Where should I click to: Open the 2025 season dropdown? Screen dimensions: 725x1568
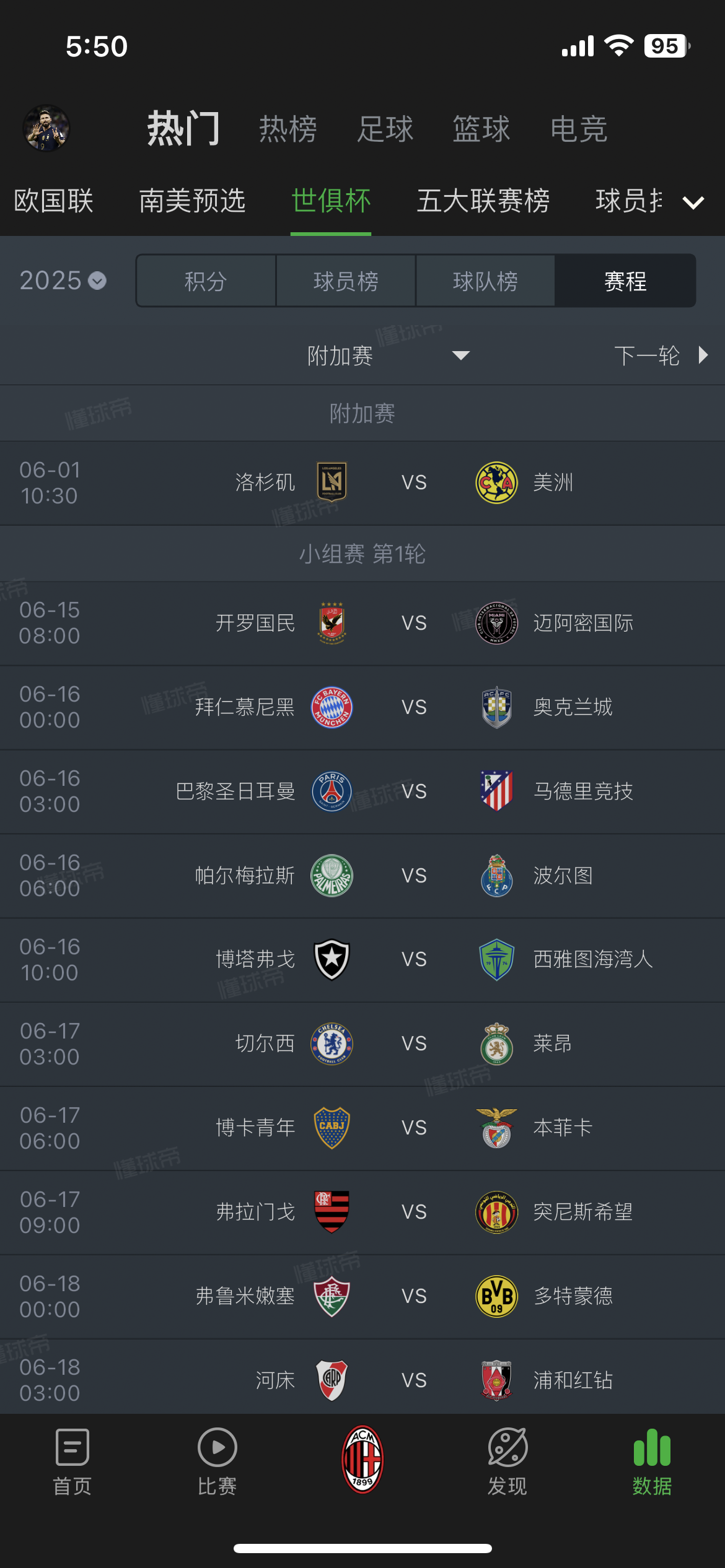(63, 281)
